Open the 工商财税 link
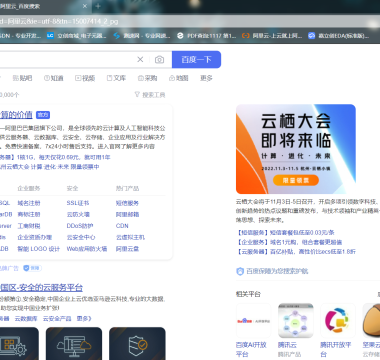380x360 pixels. [29, 226]
